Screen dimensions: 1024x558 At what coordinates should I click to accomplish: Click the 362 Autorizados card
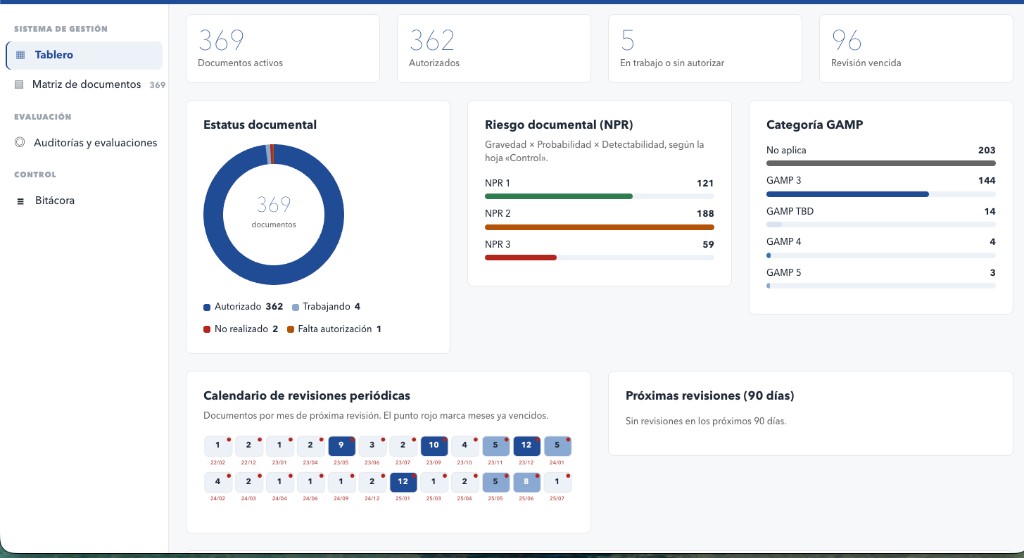[x=494, y=48]
